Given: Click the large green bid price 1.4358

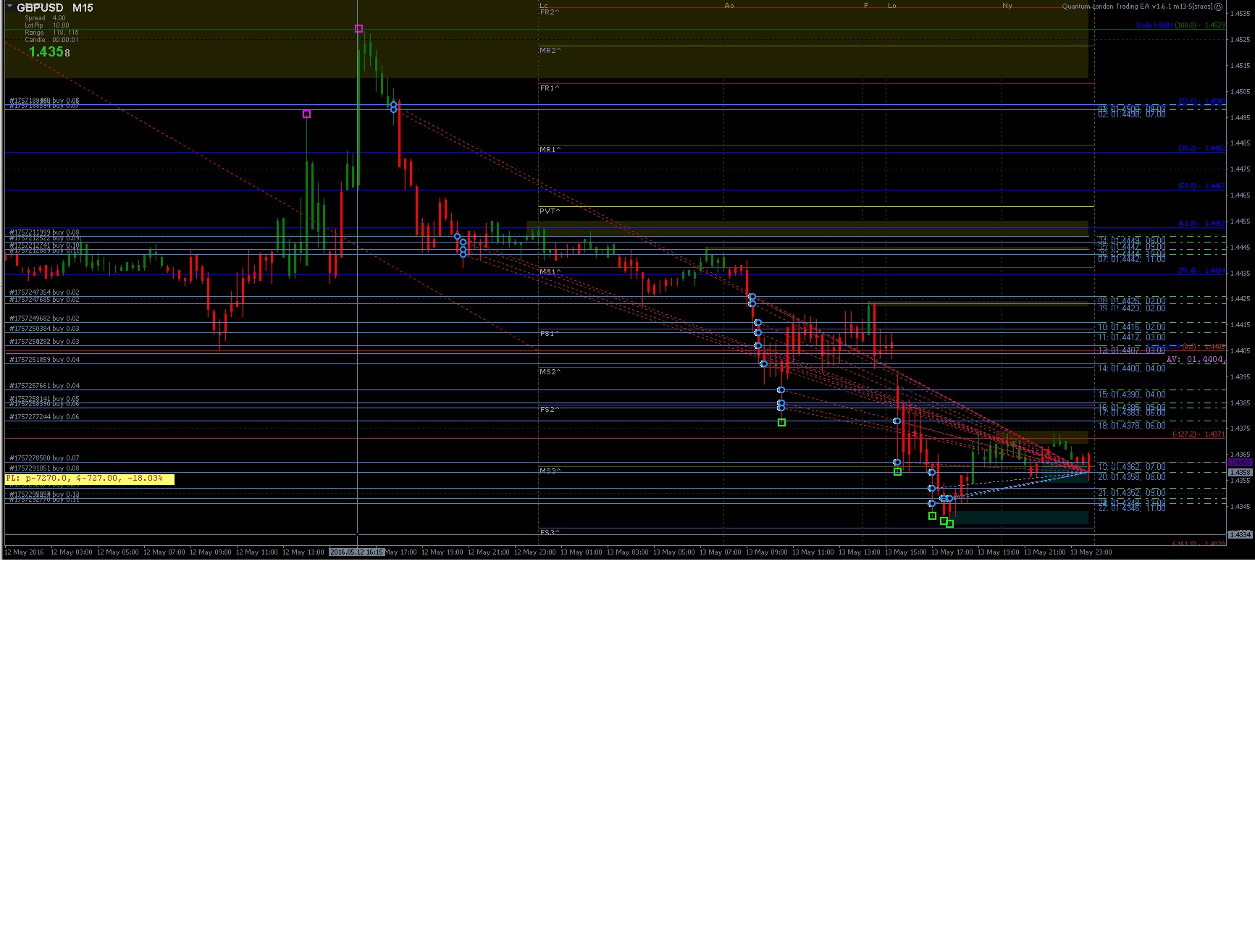Looking at the screenshot, I should click(49, 52).
